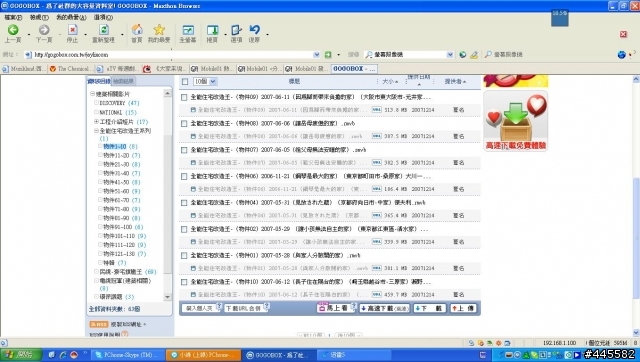Check the box for 物件10 2007-06-12 file
Image resolution: width=640 pixels, height=362 pixels.
184,282
